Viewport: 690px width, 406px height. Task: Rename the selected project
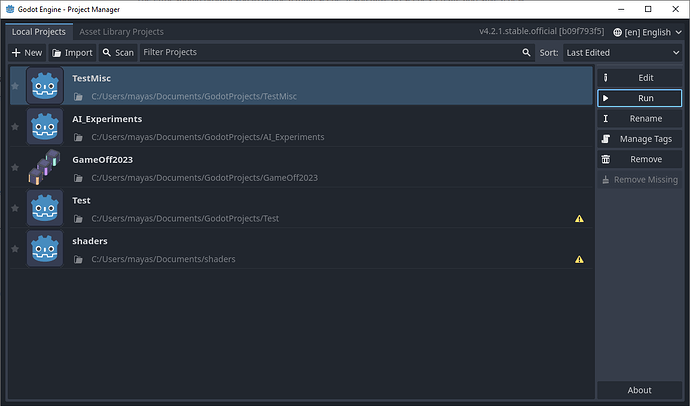(639, 118)
